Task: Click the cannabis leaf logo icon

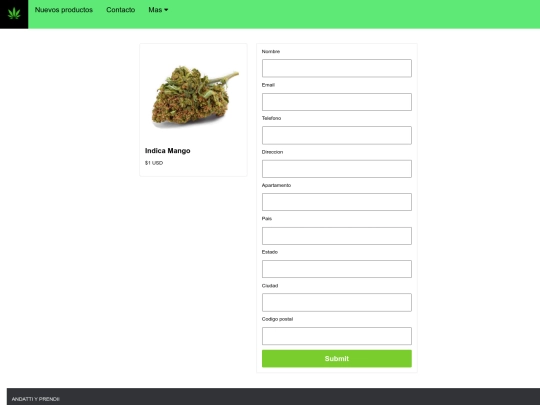Action: point(14,14)
